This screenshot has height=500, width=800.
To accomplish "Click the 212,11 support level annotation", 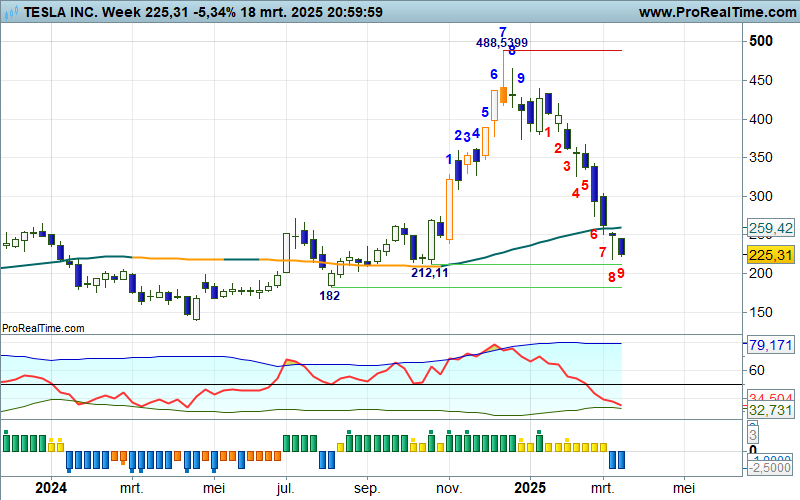I will point(430,273).
